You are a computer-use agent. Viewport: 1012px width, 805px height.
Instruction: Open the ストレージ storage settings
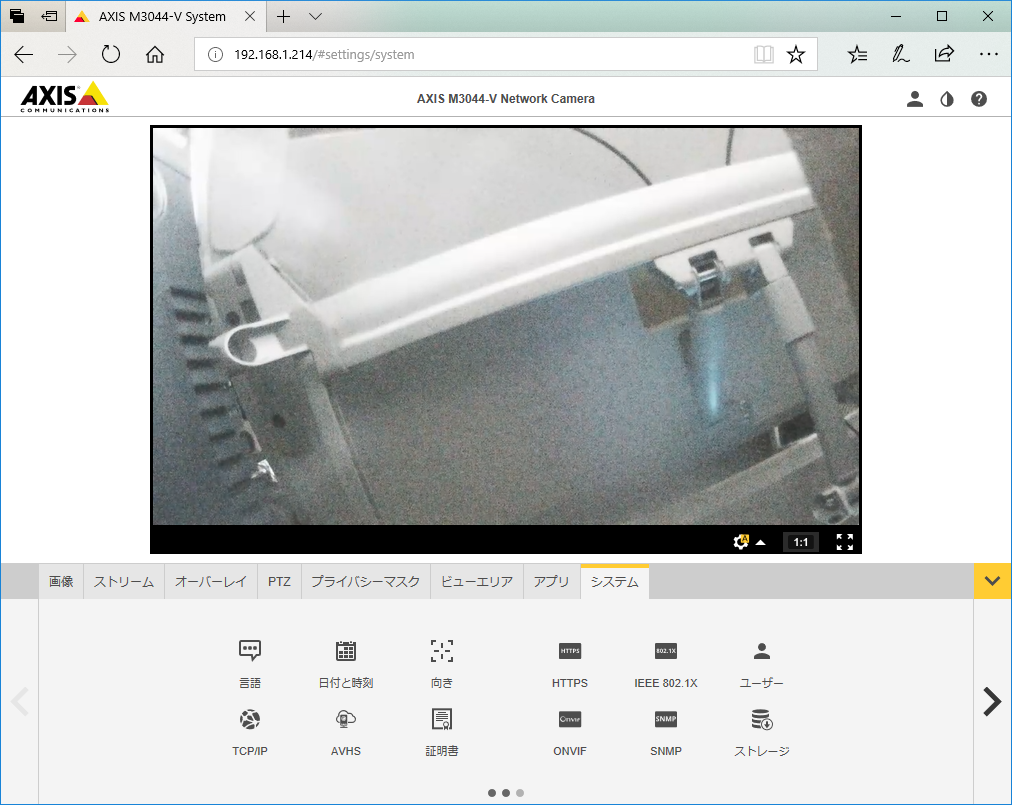762,719
